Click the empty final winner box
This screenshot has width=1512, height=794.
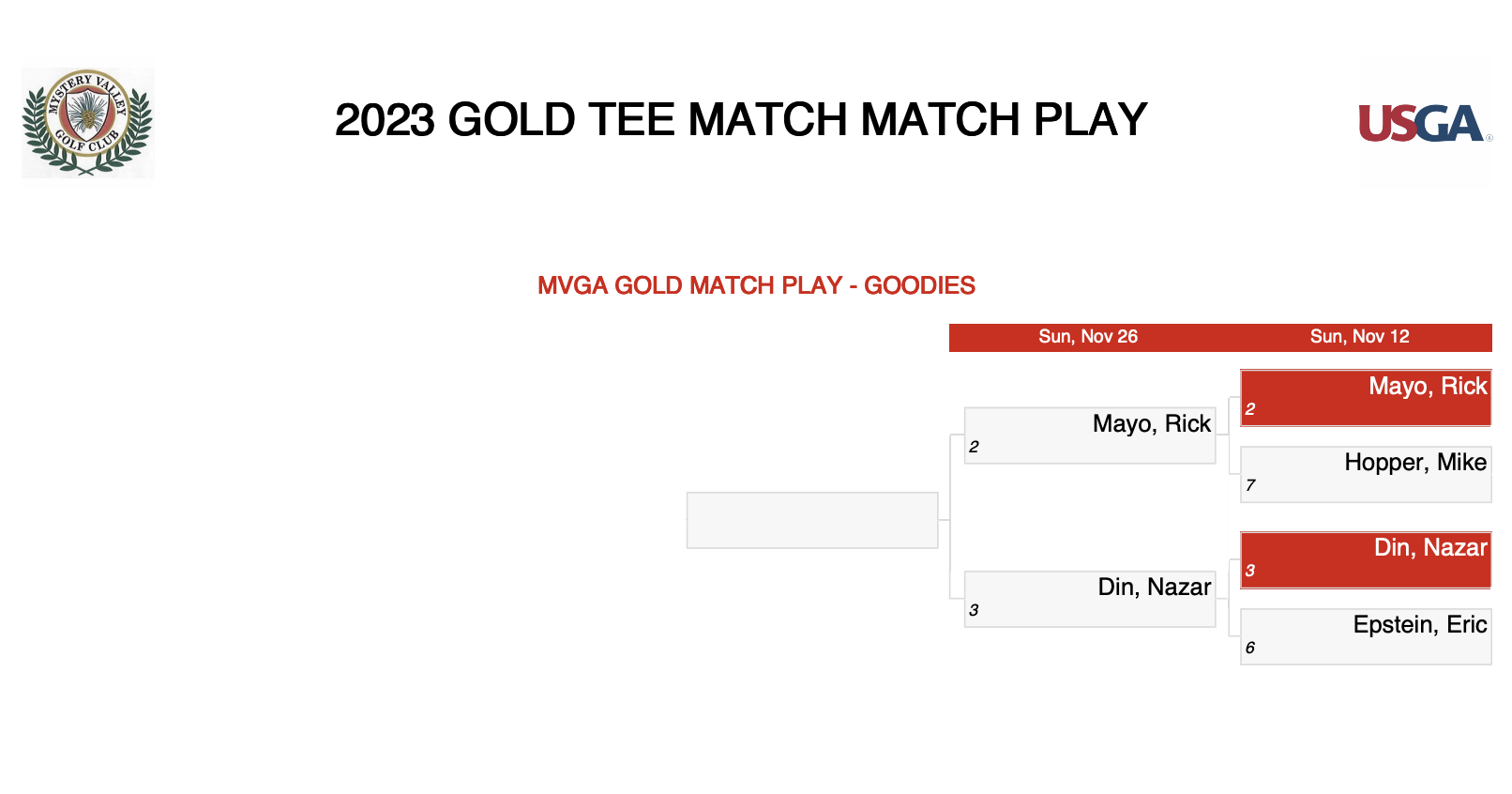click(x=812, y=520)
